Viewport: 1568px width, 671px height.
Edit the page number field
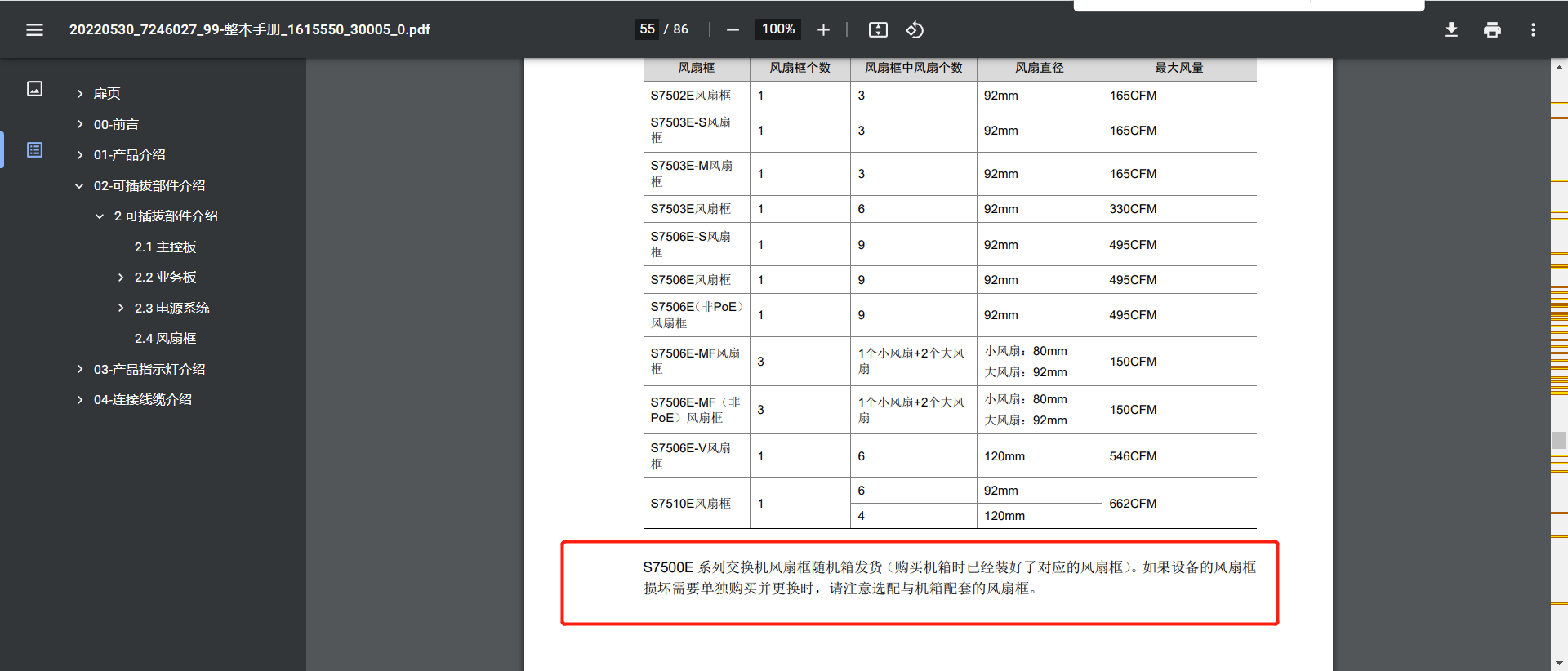[647, 29]
